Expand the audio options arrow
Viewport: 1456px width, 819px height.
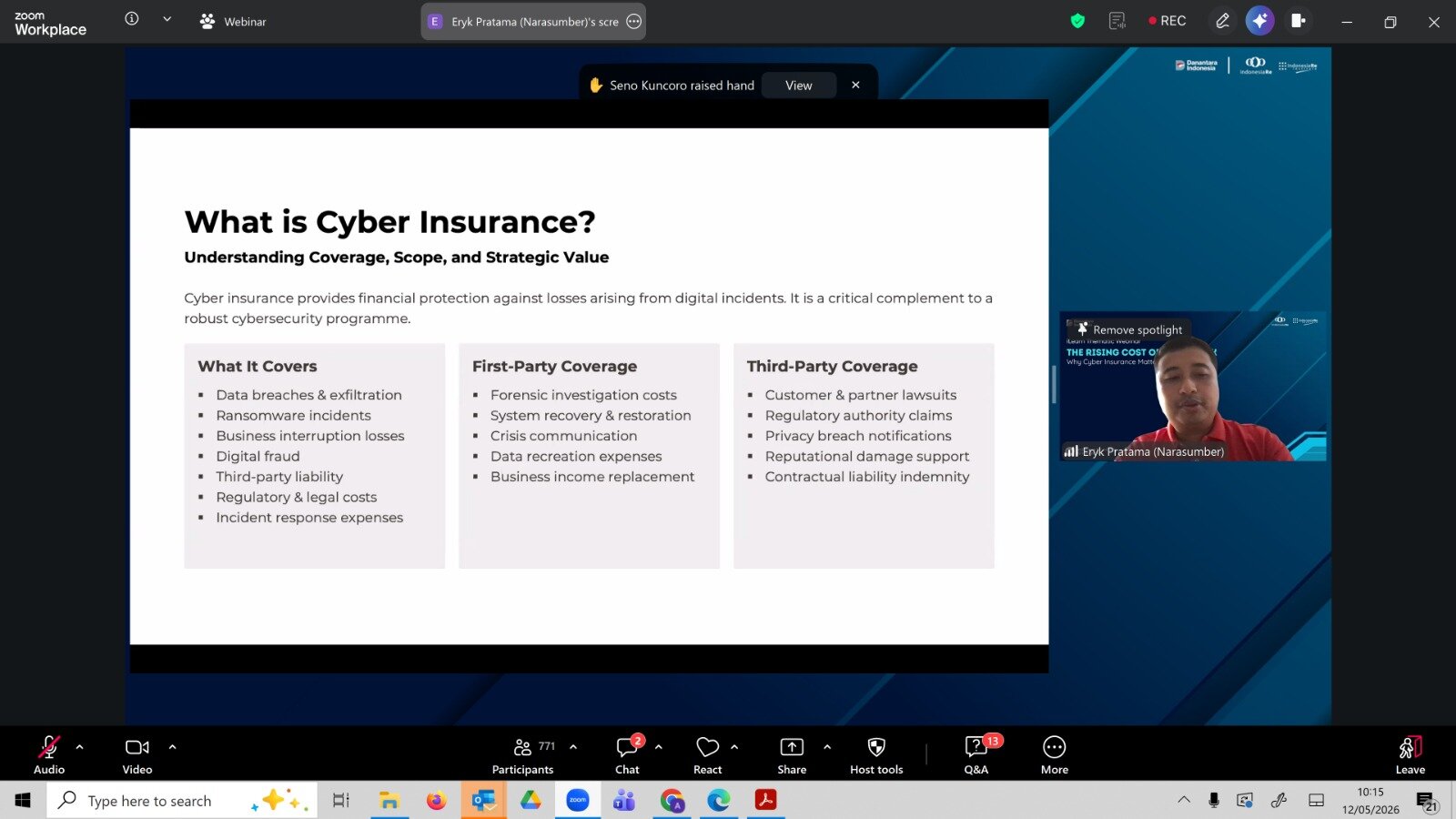(80, 747)
